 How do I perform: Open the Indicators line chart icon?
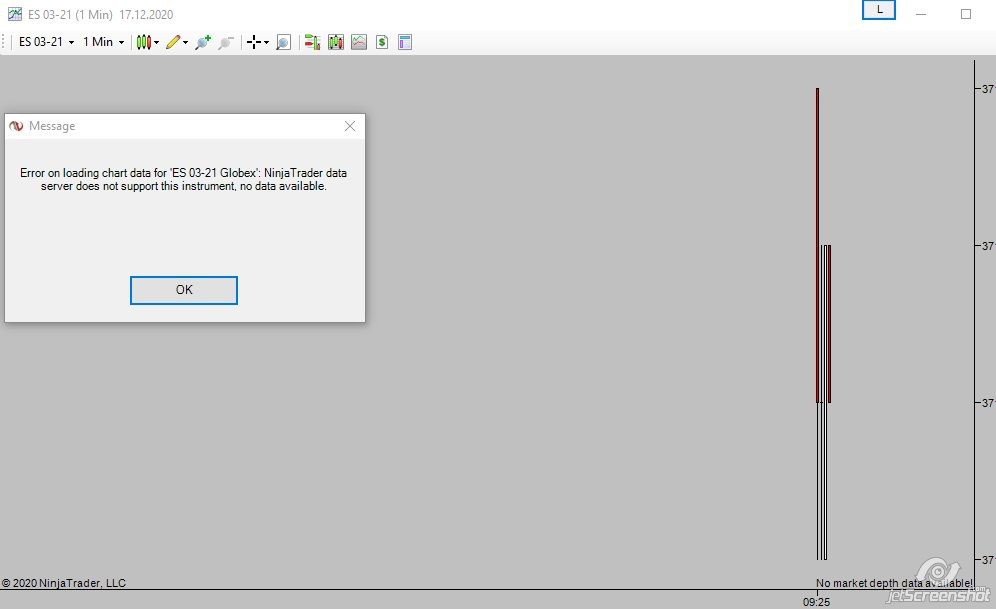click(x=359, y=43)
